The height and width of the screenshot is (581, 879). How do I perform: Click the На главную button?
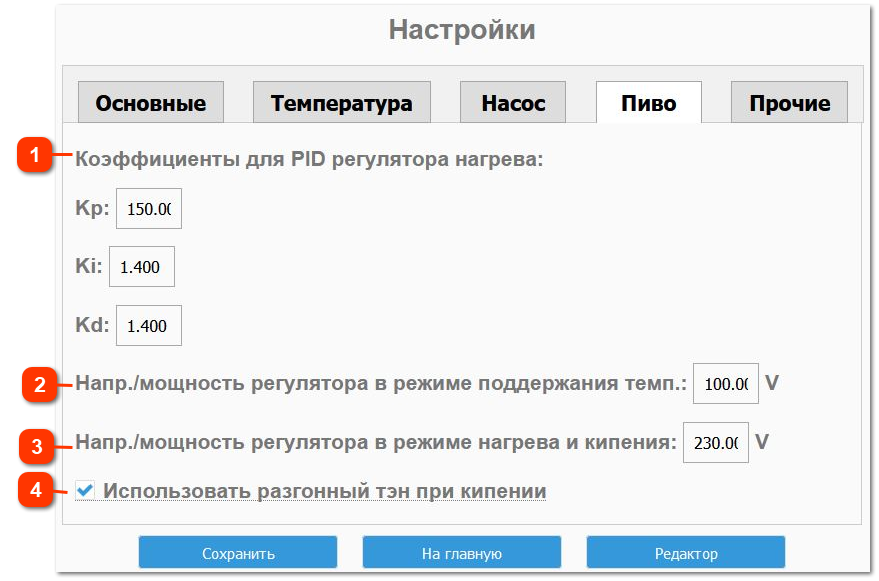click(462, 553)
